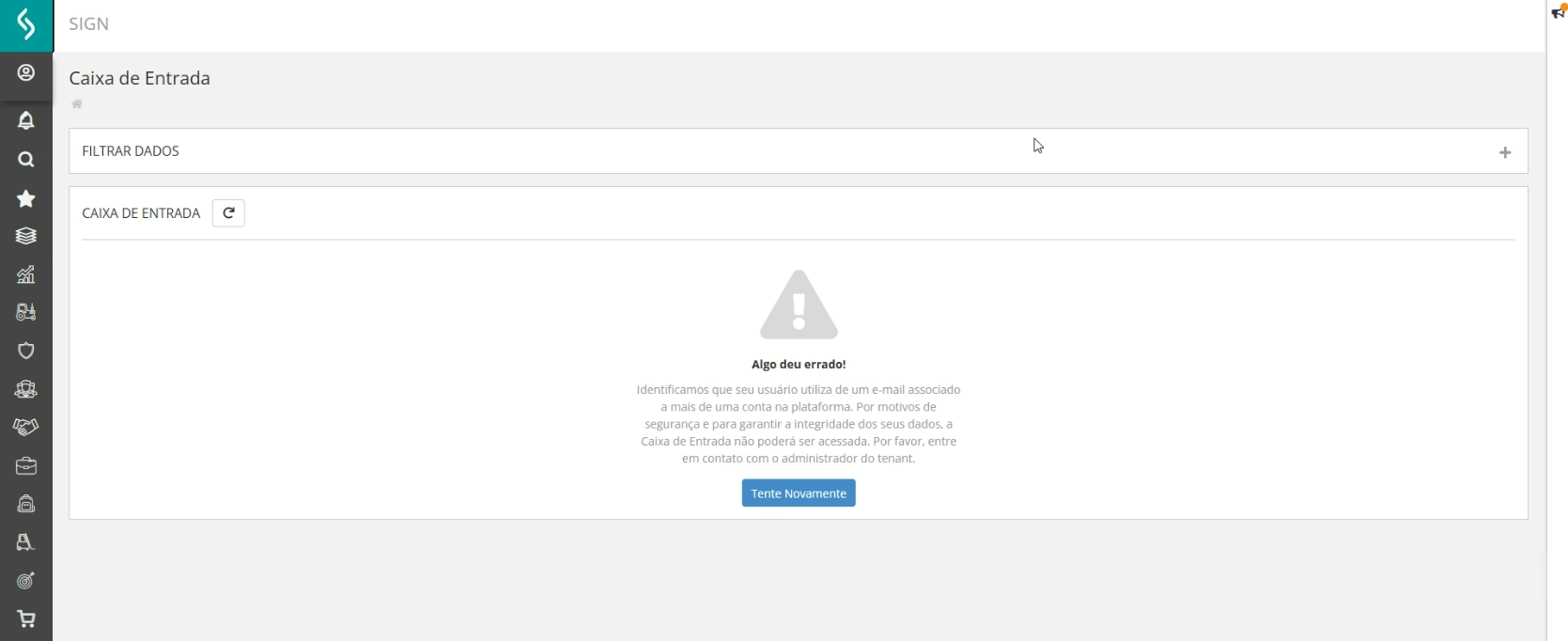Open the growth chart icon in sidebar
Viewport: 1568px width, 641px height.
[x=26, y=274]
